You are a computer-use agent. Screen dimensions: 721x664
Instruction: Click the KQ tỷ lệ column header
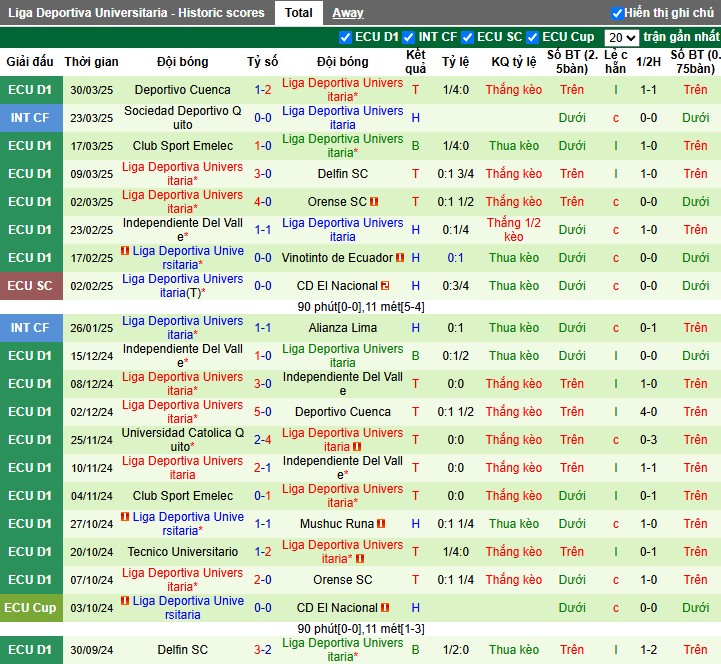click(514, 62)
